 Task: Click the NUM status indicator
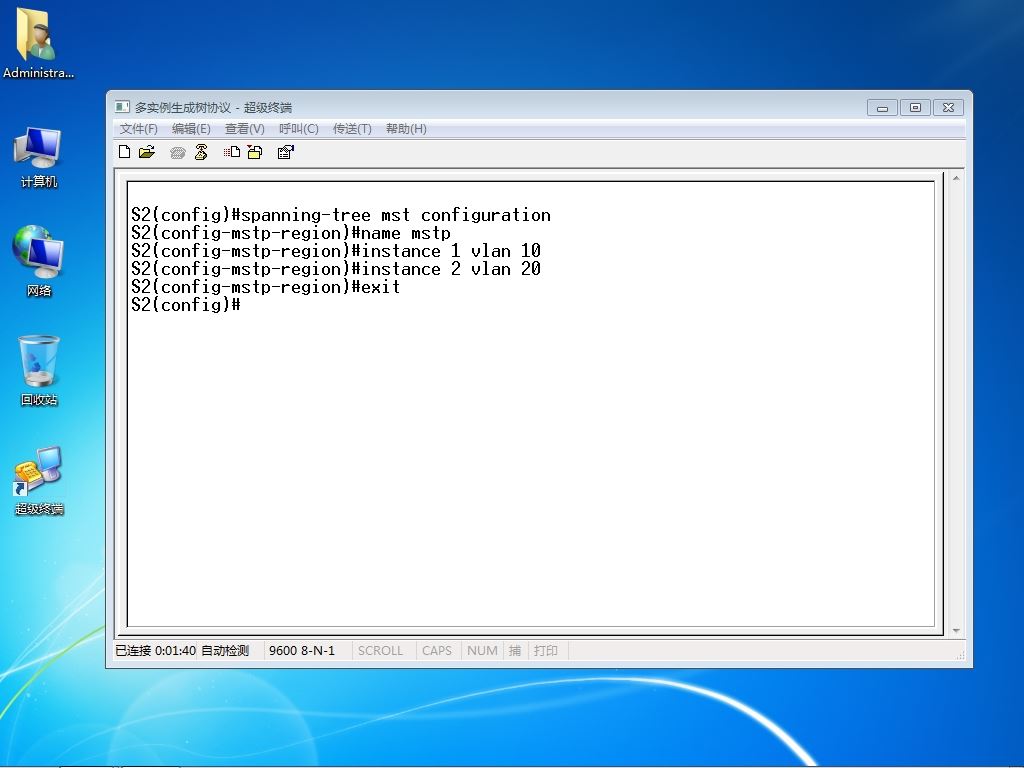pyautogui.click(x=482, y=650)
